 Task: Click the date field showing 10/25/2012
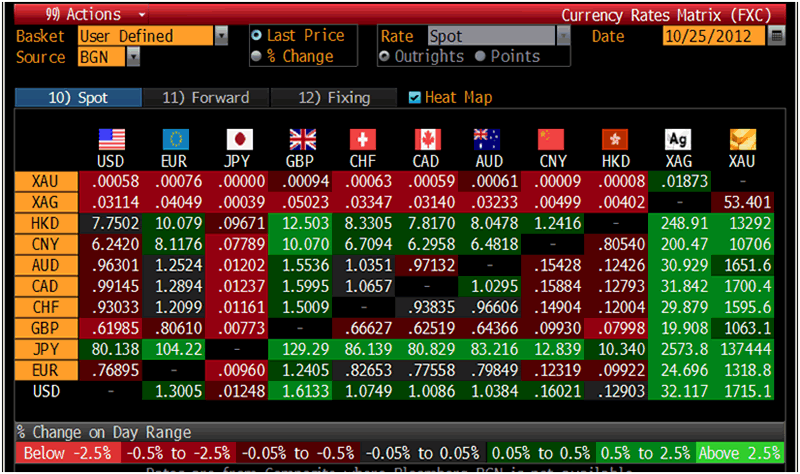click(x=713, y=37)
